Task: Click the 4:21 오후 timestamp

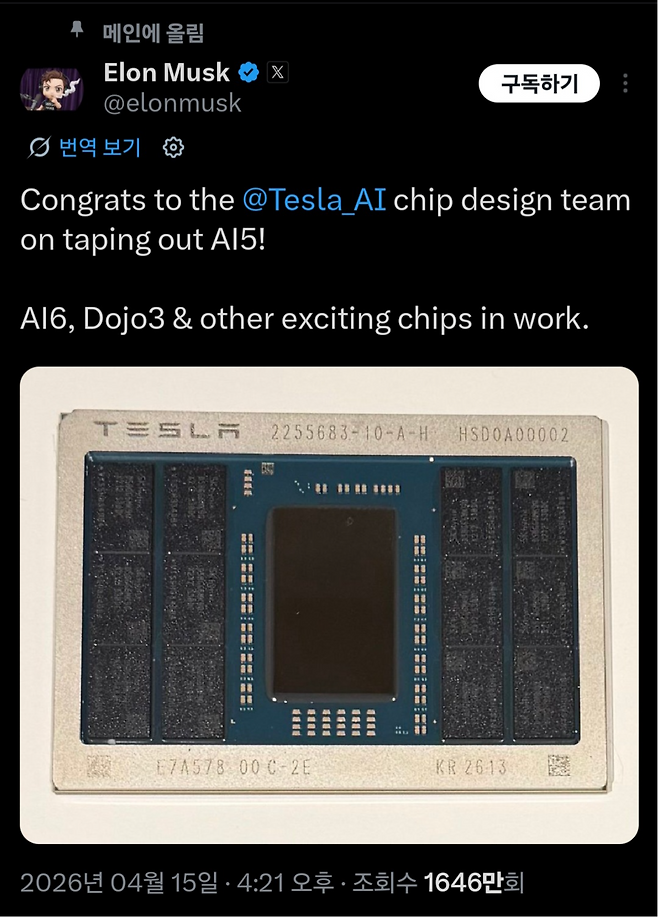Action: click(277, 882)
